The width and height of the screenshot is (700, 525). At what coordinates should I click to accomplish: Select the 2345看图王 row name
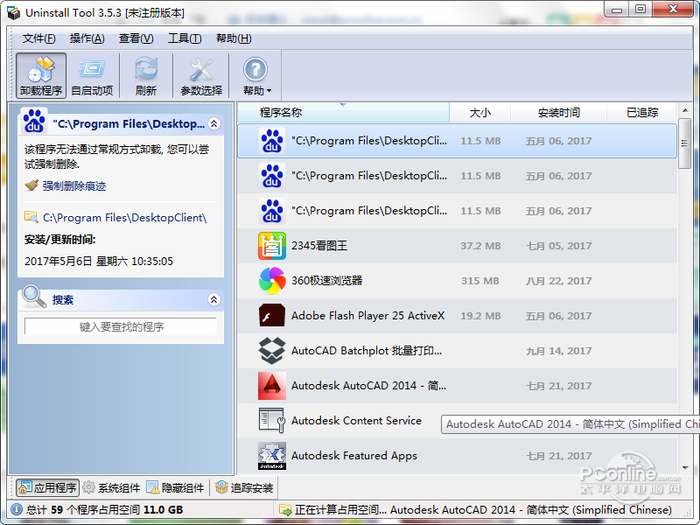point(319,246)
